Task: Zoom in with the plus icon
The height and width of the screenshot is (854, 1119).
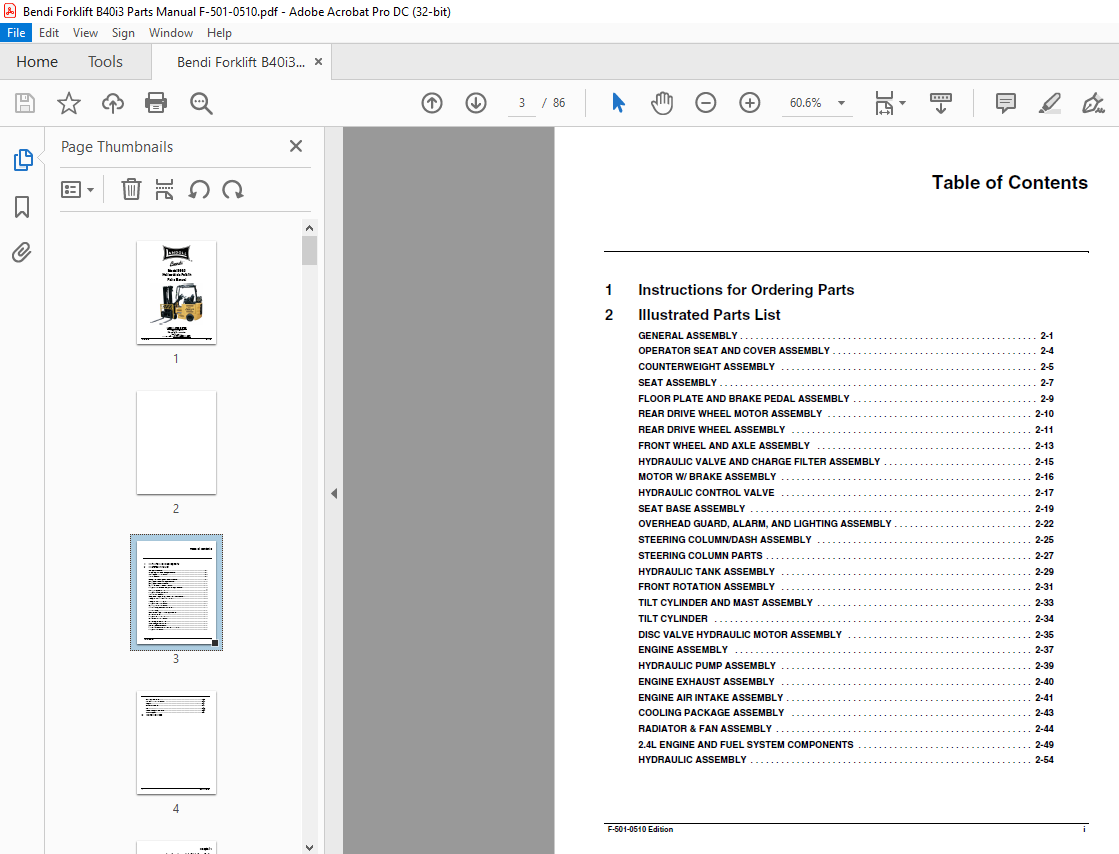Action: point(749,103)
